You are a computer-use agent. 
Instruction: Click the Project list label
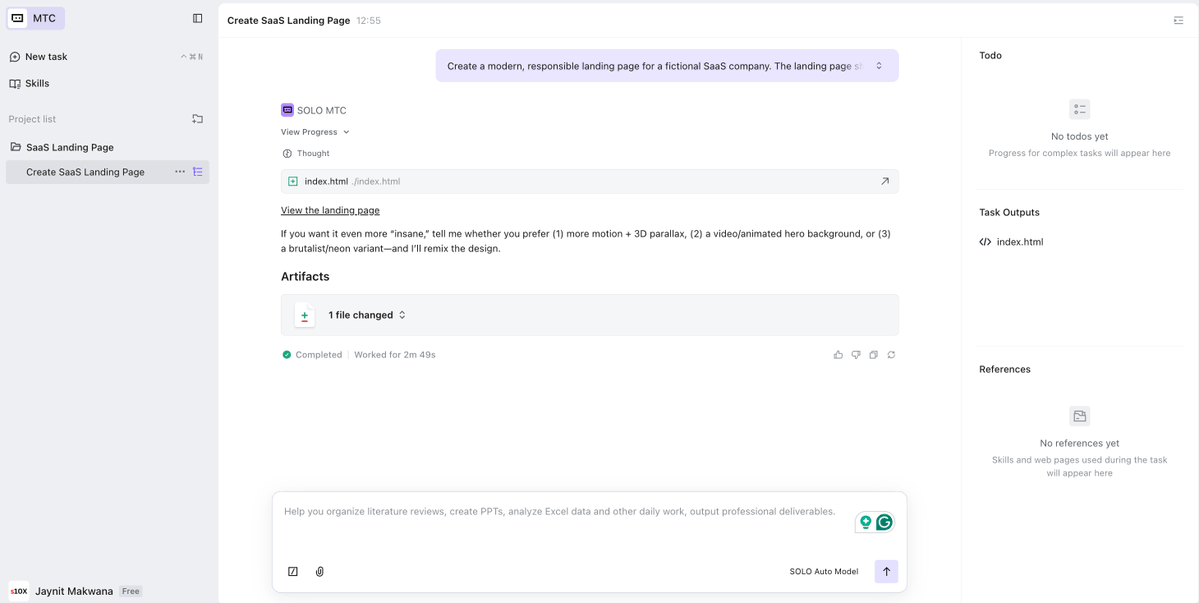(32, 119)
